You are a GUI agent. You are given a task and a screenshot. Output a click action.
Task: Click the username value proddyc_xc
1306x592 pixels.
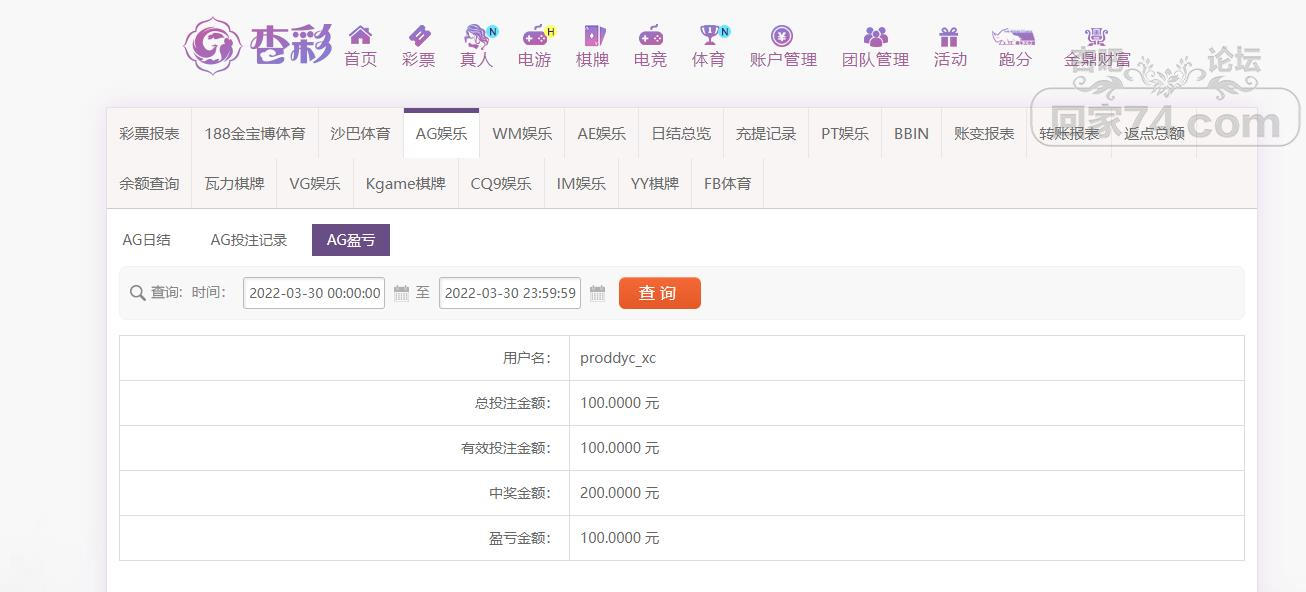point(618,358)
